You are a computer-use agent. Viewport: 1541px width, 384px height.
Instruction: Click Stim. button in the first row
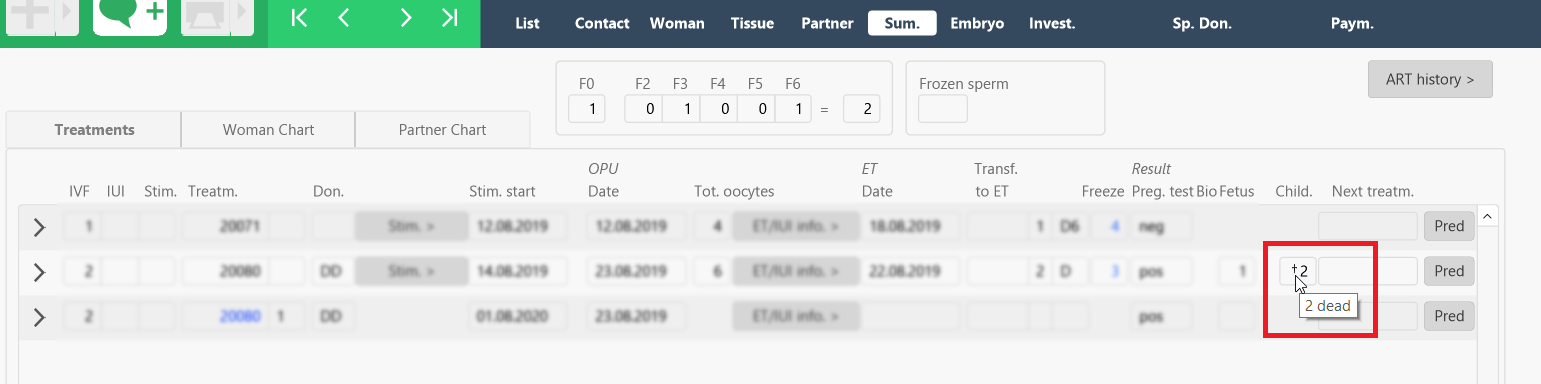pyautogui.click(x=411, y=226)
